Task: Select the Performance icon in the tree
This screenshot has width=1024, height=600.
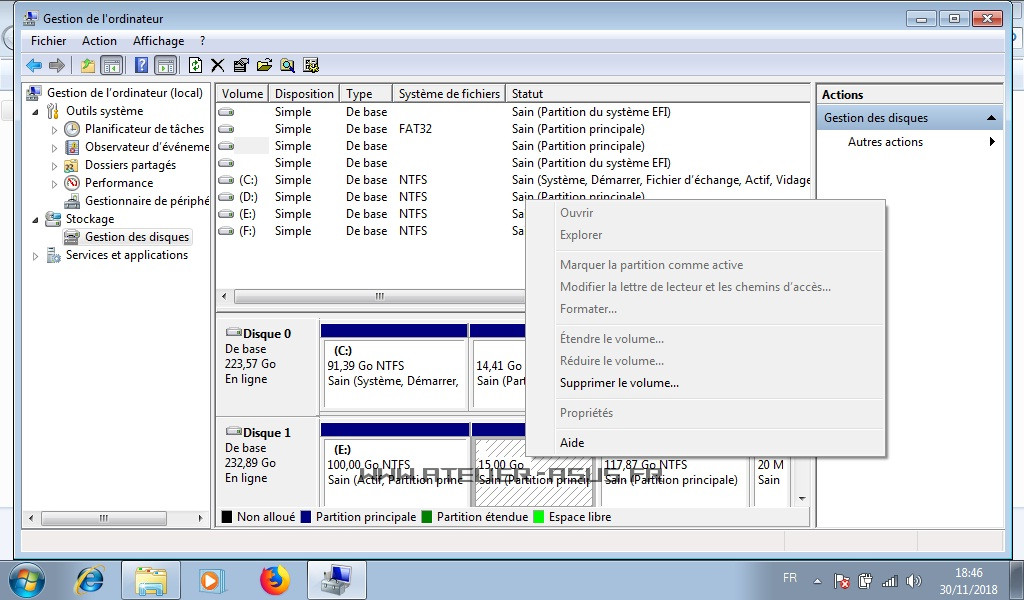Action: click(x=72, y=183)
